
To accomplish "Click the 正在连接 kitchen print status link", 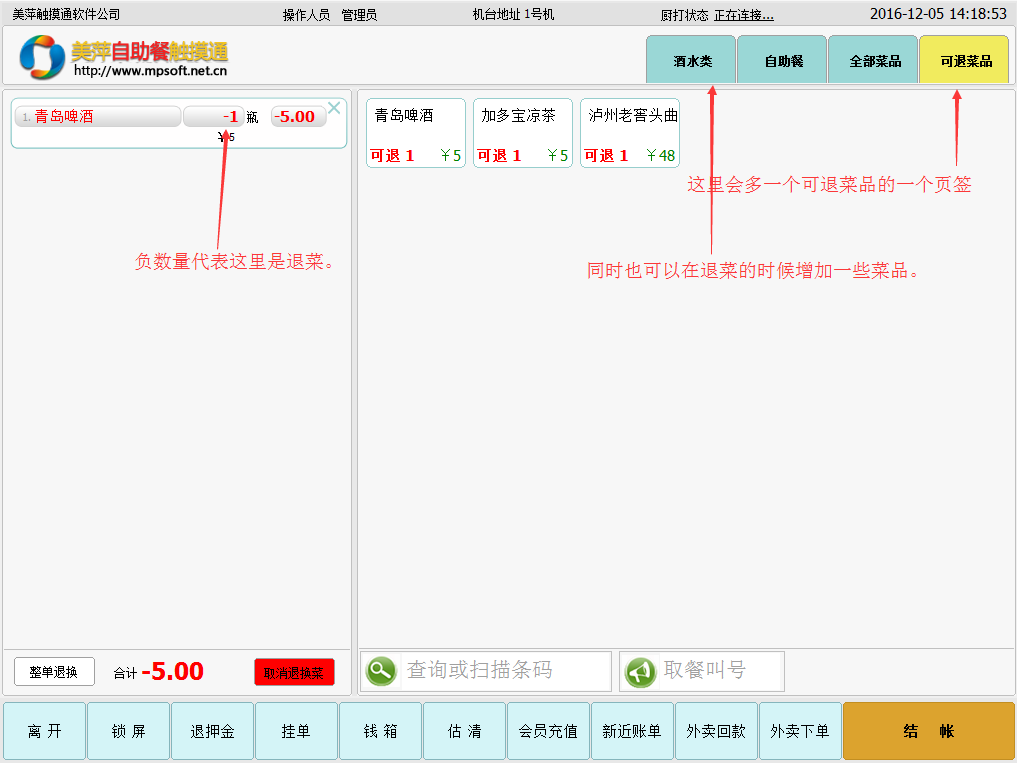I will click(x=743, y=15).
